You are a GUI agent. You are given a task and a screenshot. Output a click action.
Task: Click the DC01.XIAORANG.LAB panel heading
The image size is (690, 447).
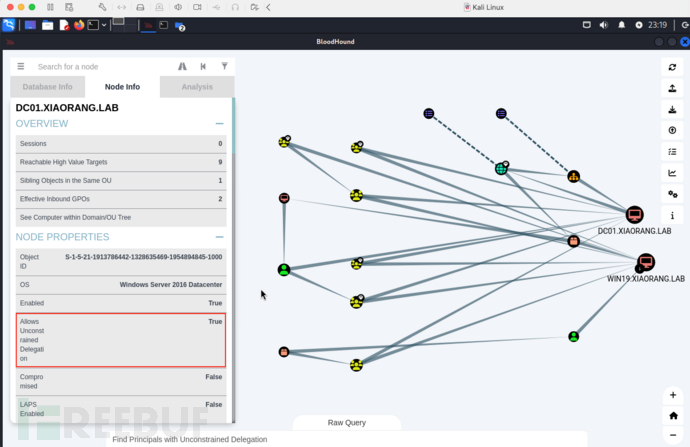[67, 108]
